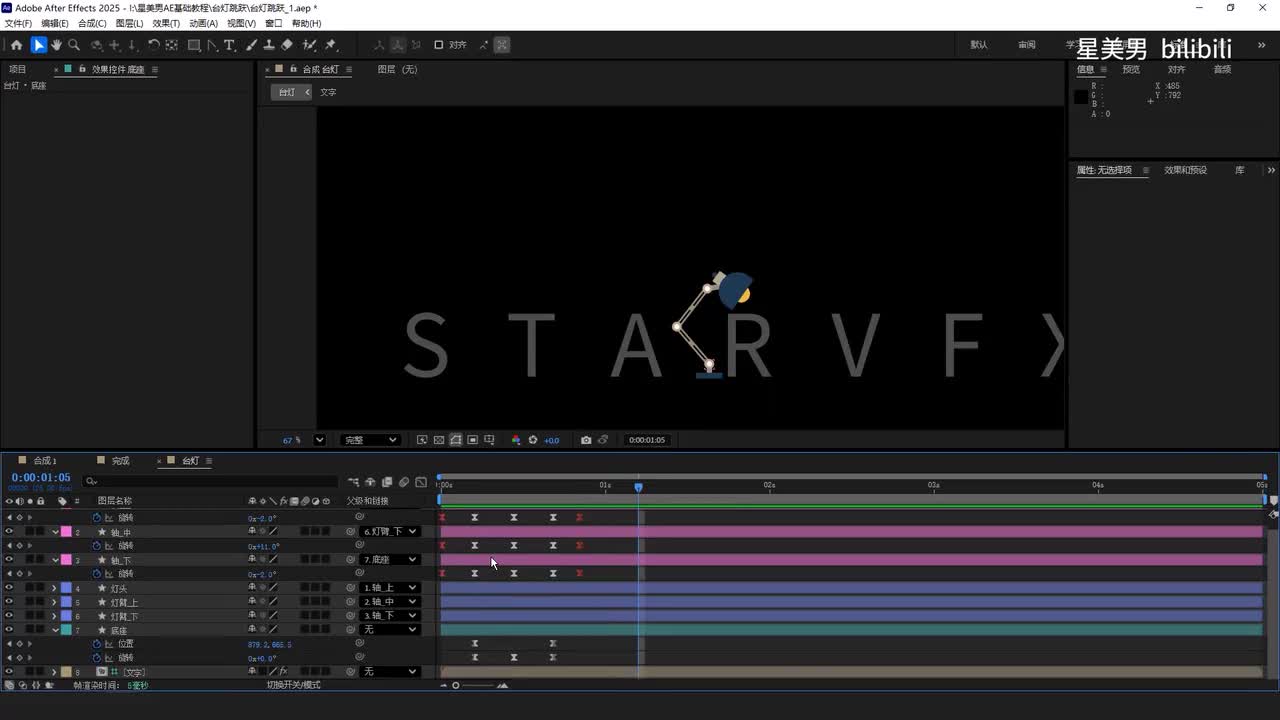The width and height of the screenshot is (1280, 720).
Task: Collapse the 轴_下 layer properties
Action: (55, 560)
